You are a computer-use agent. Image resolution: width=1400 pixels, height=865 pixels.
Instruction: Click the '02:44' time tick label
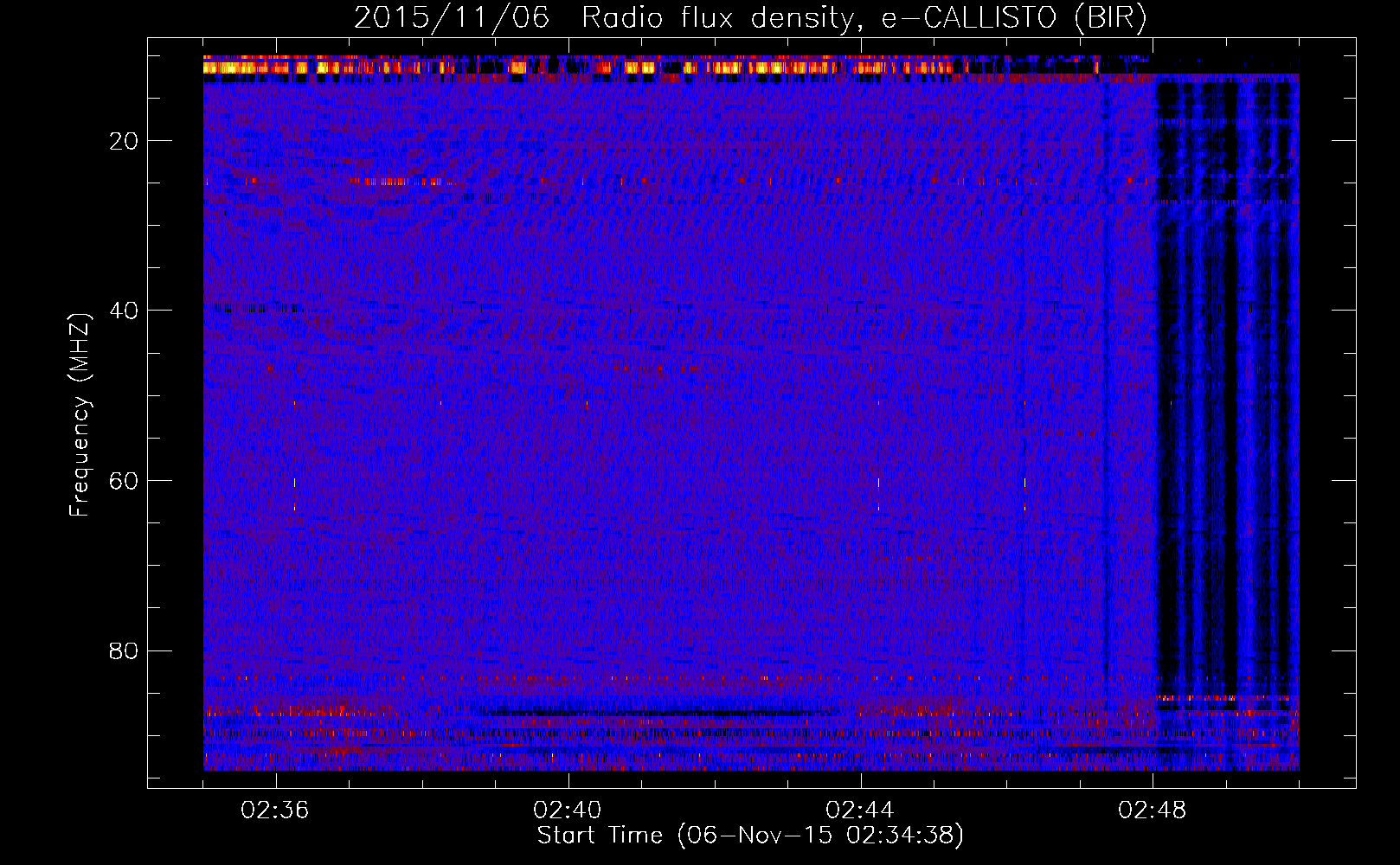(x=860, y=811)
